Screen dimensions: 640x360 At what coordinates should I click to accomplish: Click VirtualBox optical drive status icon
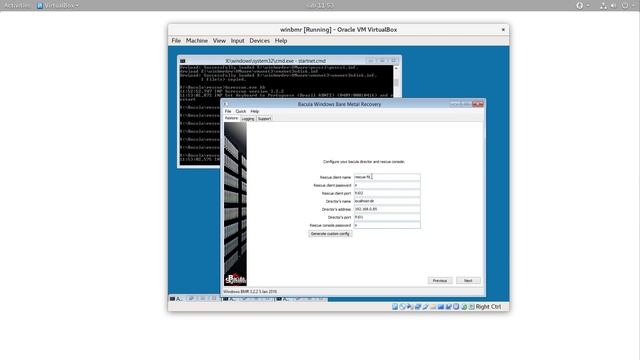tap(402, 307)
